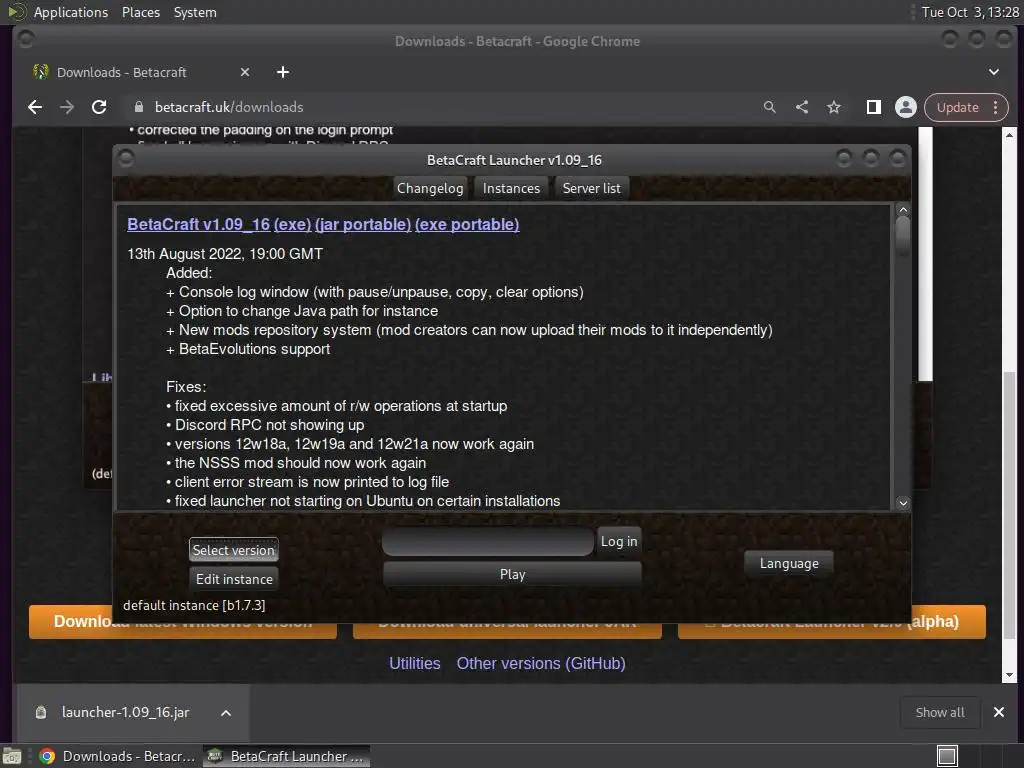Open the Chrome window menu button in titlebar

point(26,40)
